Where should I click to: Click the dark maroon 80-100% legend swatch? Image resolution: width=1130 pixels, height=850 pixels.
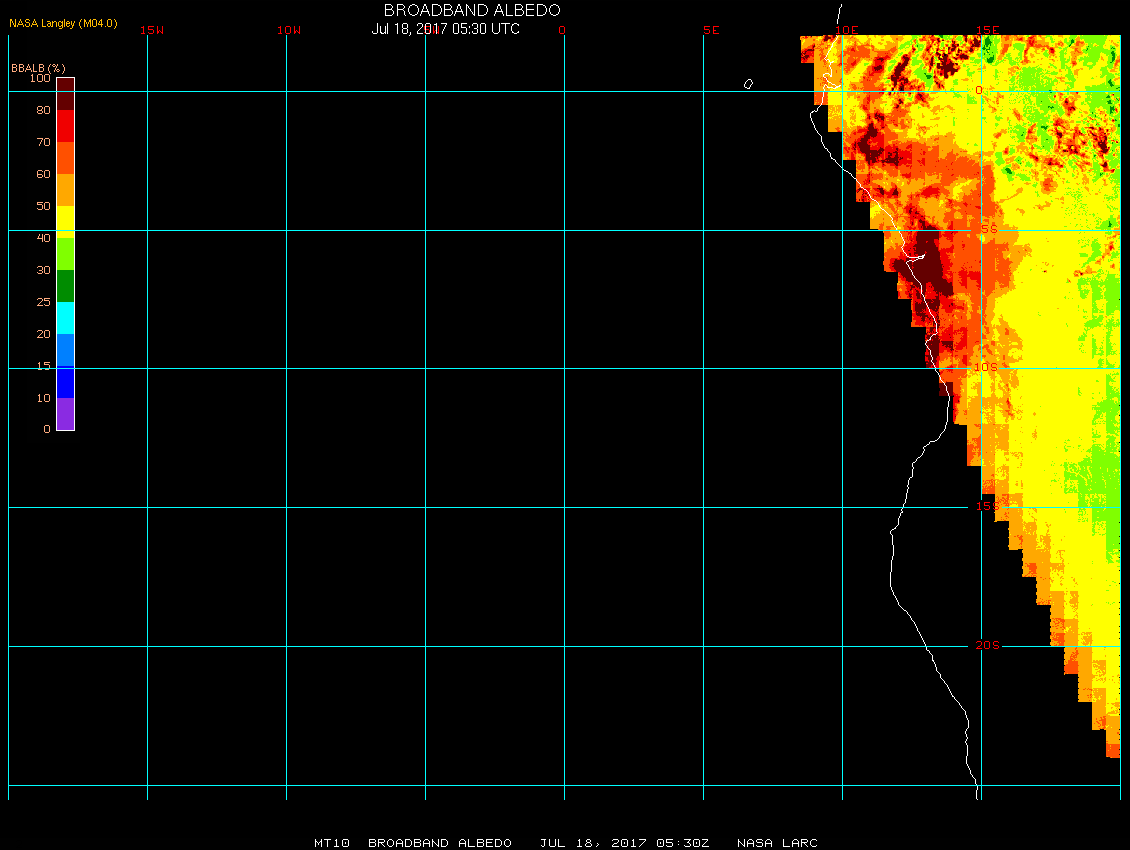click(x=65, y=93)
